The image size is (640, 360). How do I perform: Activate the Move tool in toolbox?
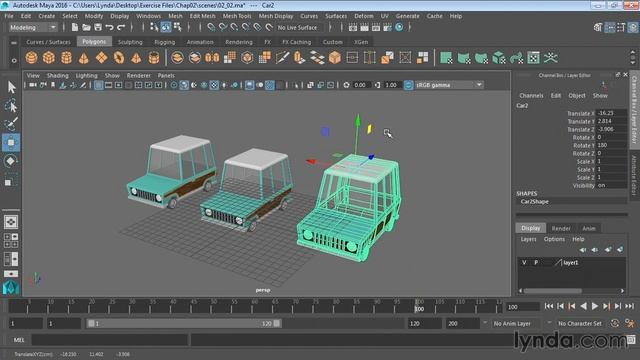coord(11,142)
